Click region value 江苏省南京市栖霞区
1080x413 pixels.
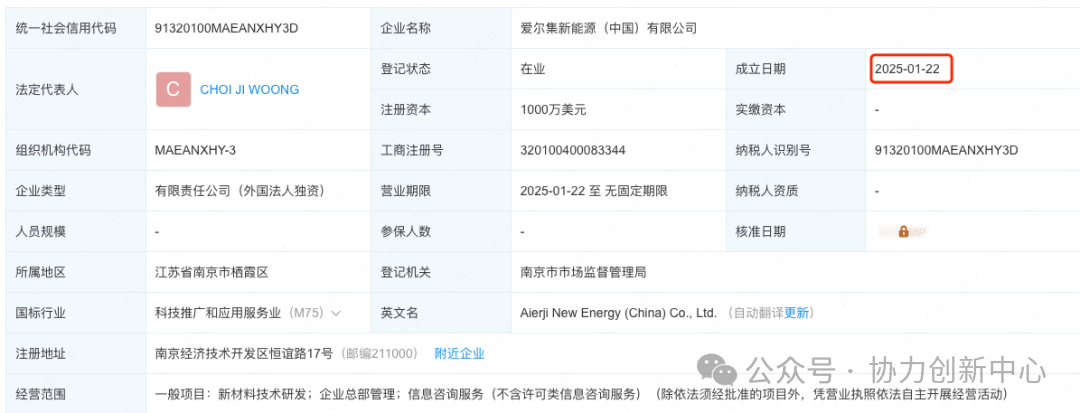(x=211, y=273)
